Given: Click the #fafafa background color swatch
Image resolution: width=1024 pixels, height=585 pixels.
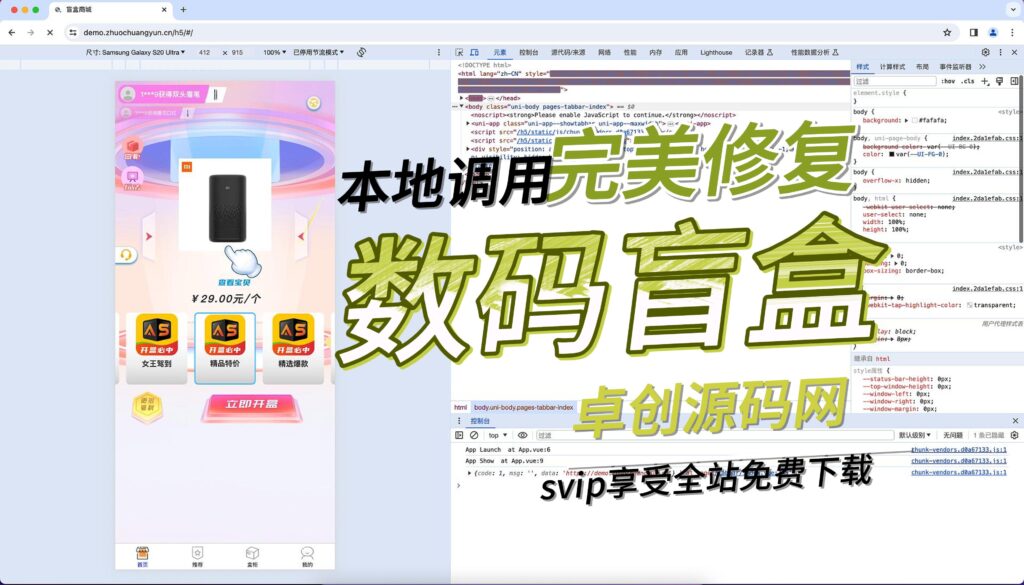Looking at the screenshot, I should [915, 120].
